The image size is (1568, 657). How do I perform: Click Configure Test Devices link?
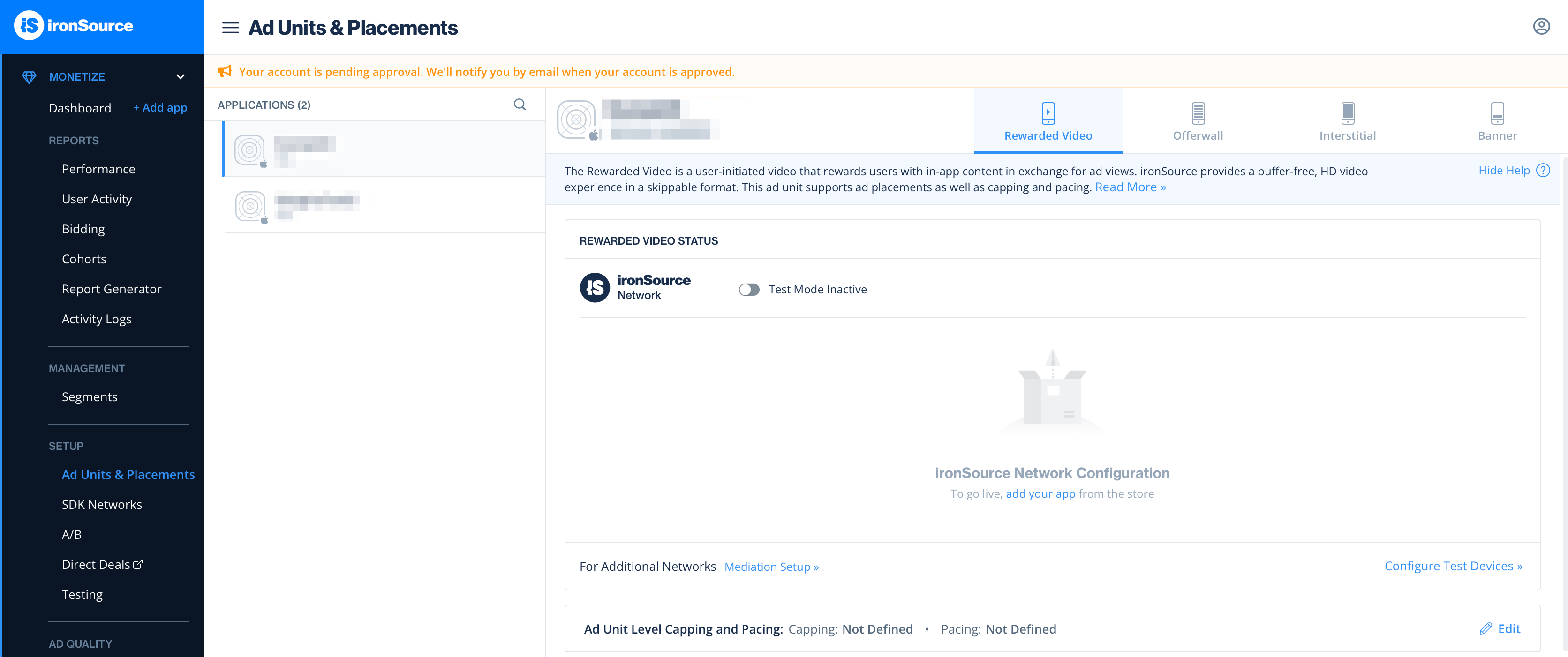pos(1452,566)
